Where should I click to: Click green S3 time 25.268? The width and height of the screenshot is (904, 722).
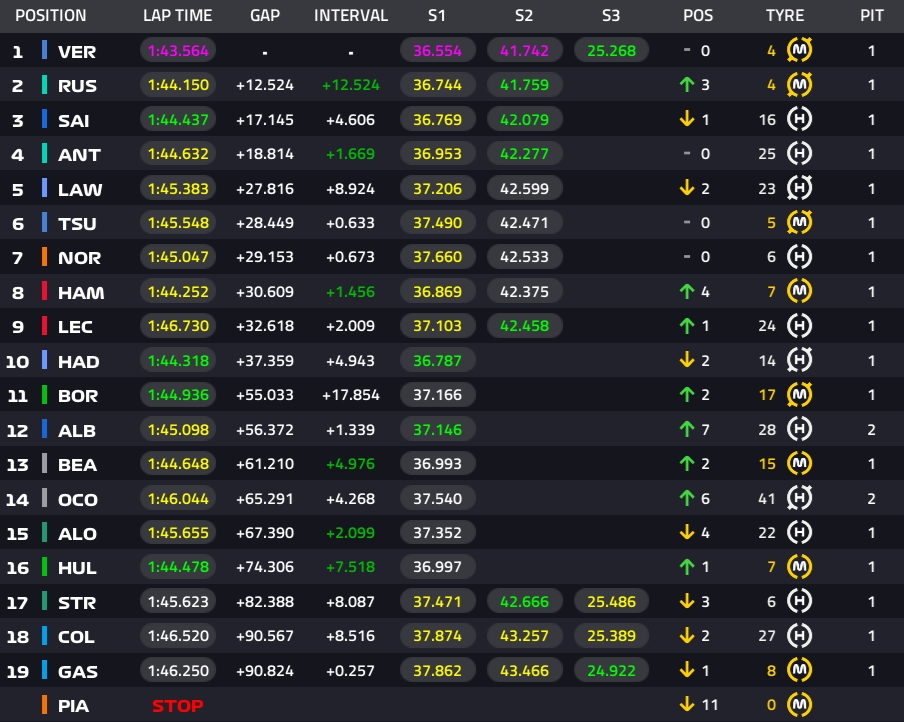pyautogui.click(x=612, y=50)
